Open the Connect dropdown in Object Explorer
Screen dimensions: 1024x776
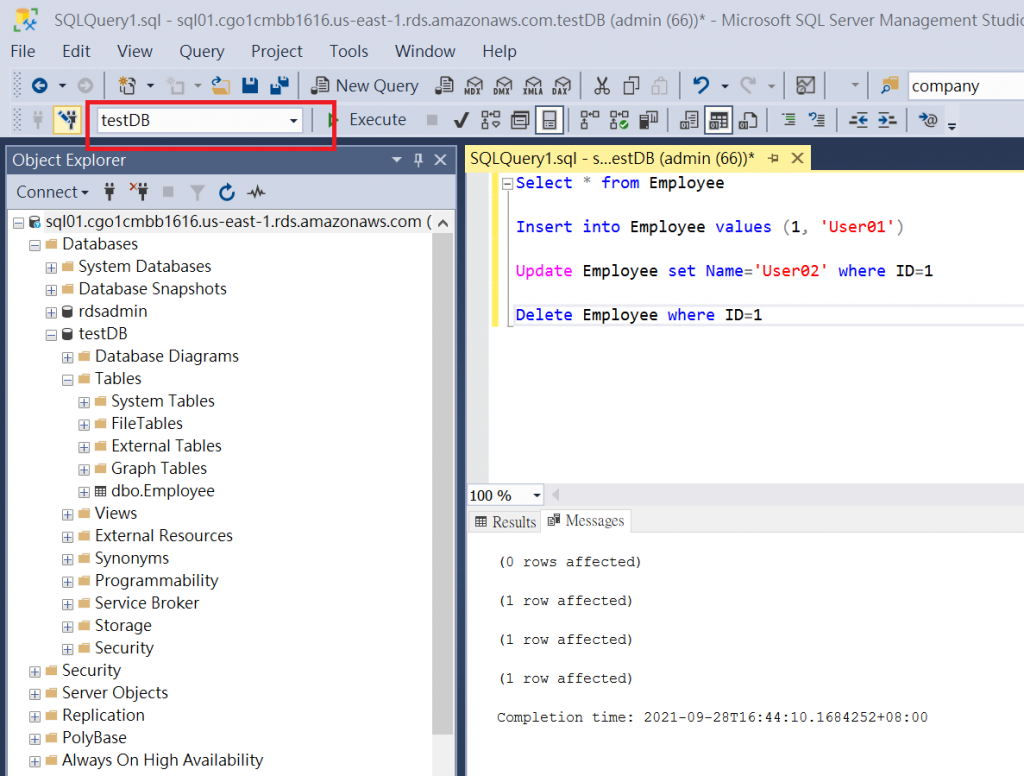pyautogui.click(x=52, y=192)
